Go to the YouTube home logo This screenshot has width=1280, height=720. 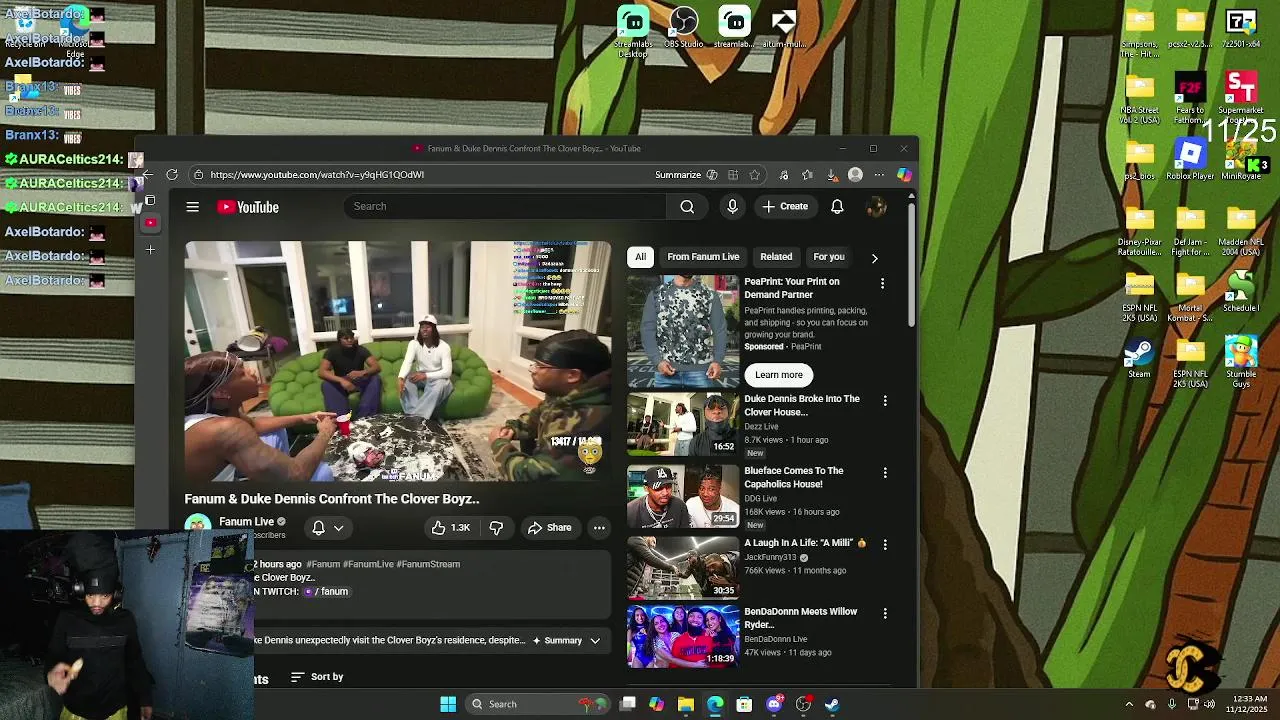(248, 207)
